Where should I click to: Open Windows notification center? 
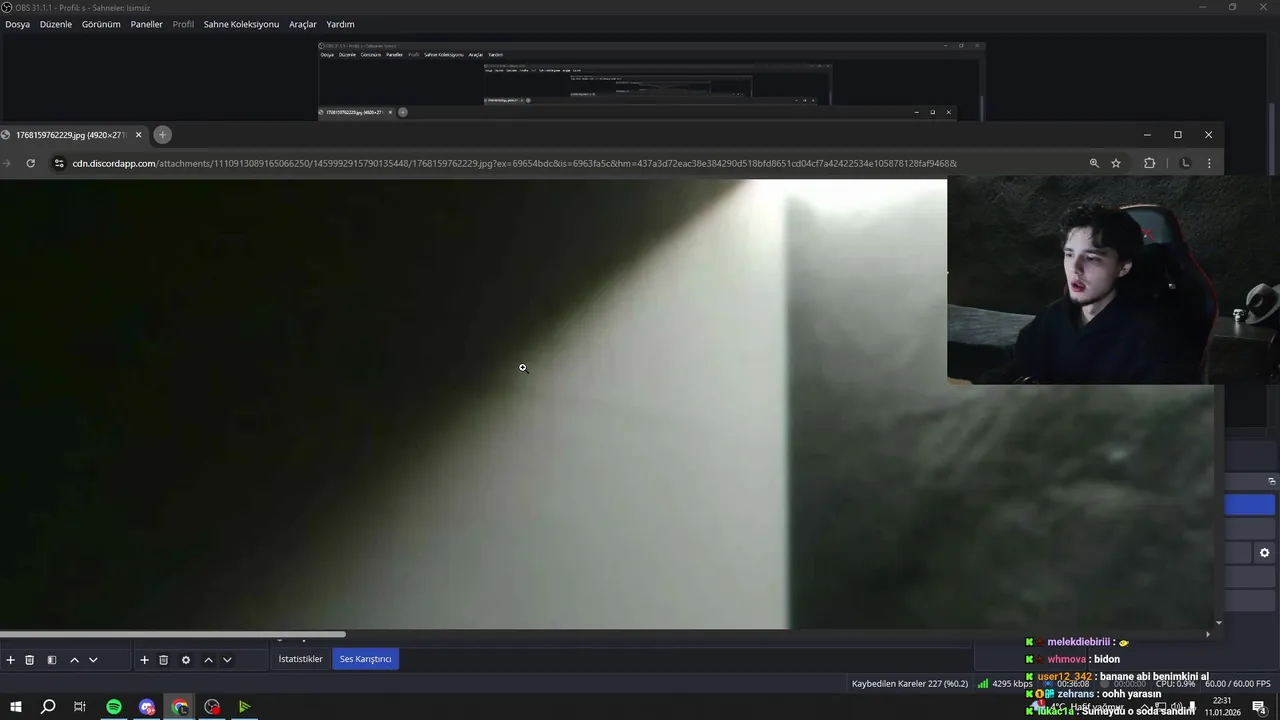click(x=1260, y=707)
